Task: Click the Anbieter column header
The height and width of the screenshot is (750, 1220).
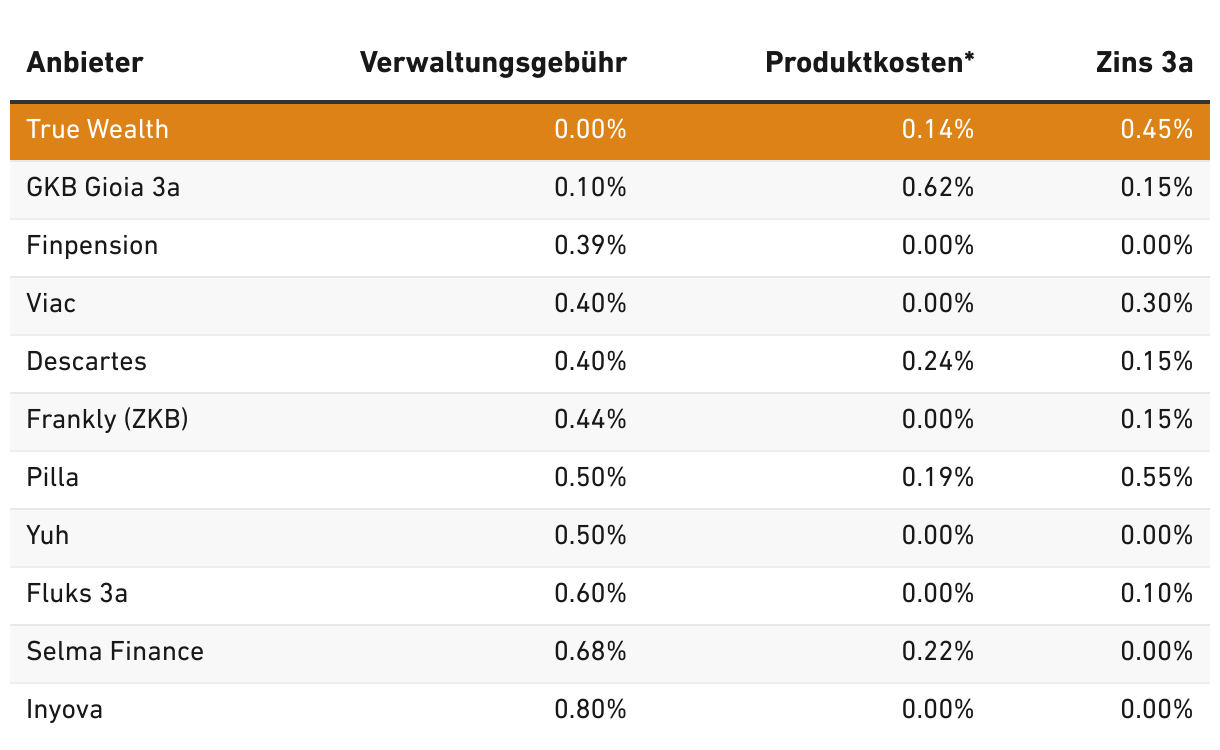Action: (x=85, y=63)
